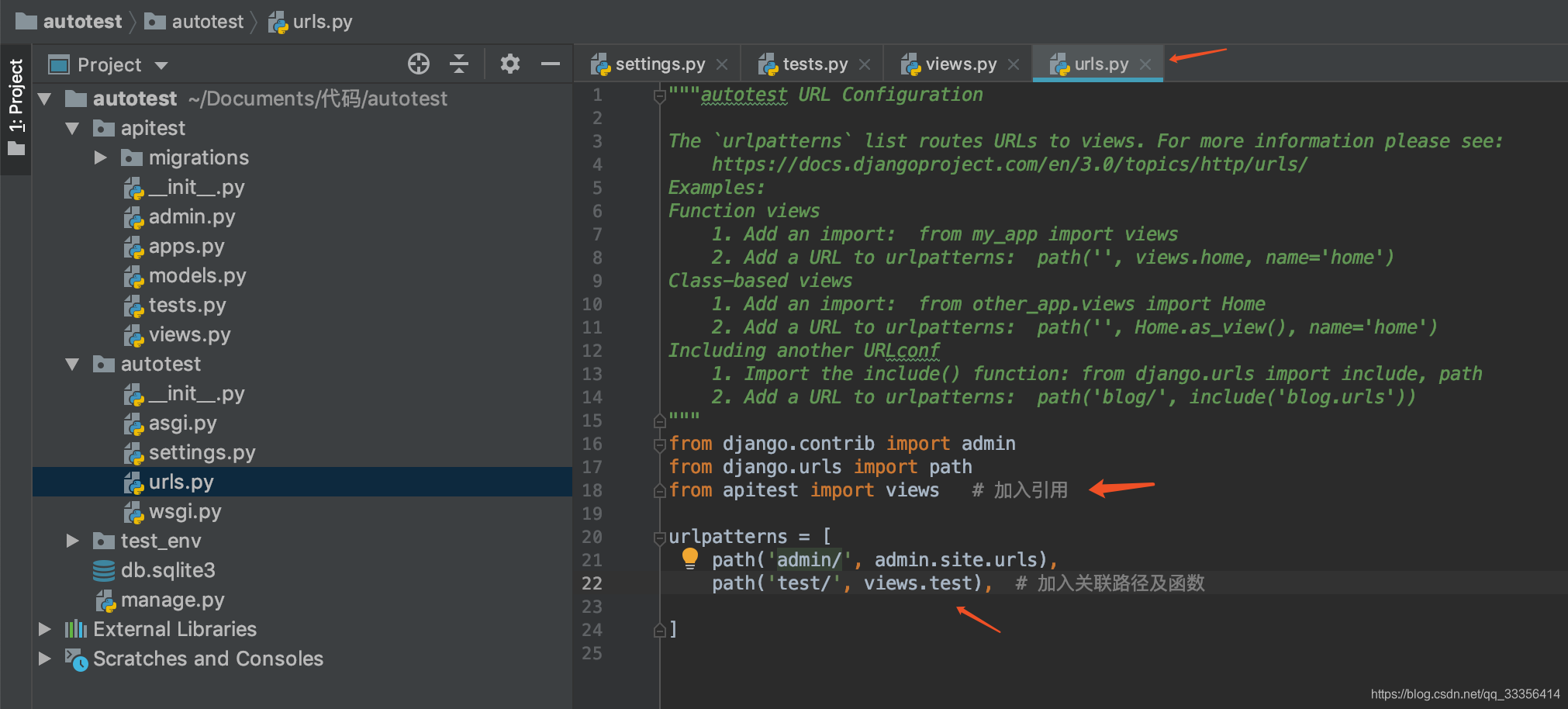This screenshot has width=1568, height=709.
Task: Click 'urlpatterns = [' text
Action: [750, 537]
